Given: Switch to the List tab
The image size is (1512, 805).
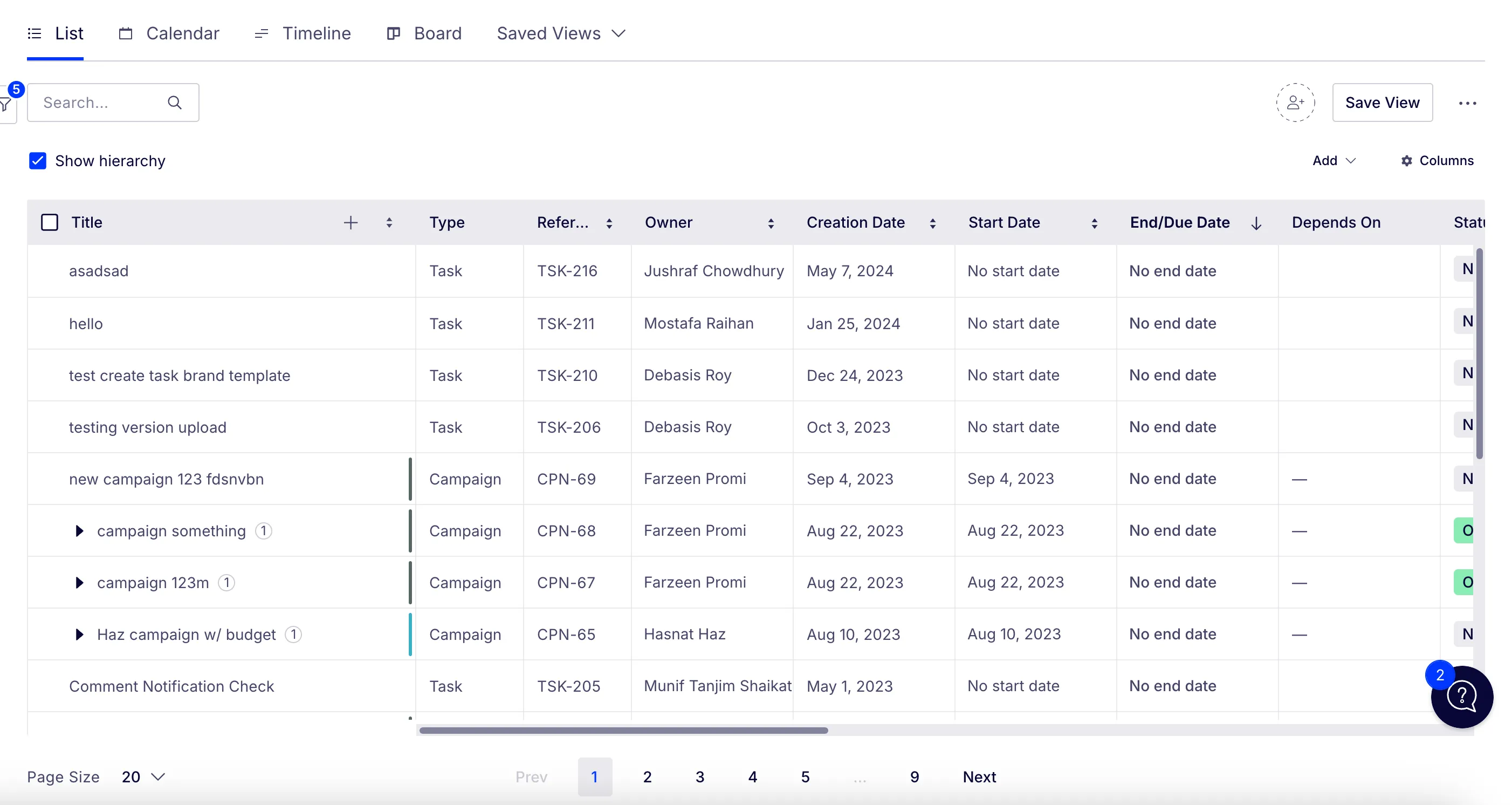Looking at the screenshot, I should [x=55, y=33].
